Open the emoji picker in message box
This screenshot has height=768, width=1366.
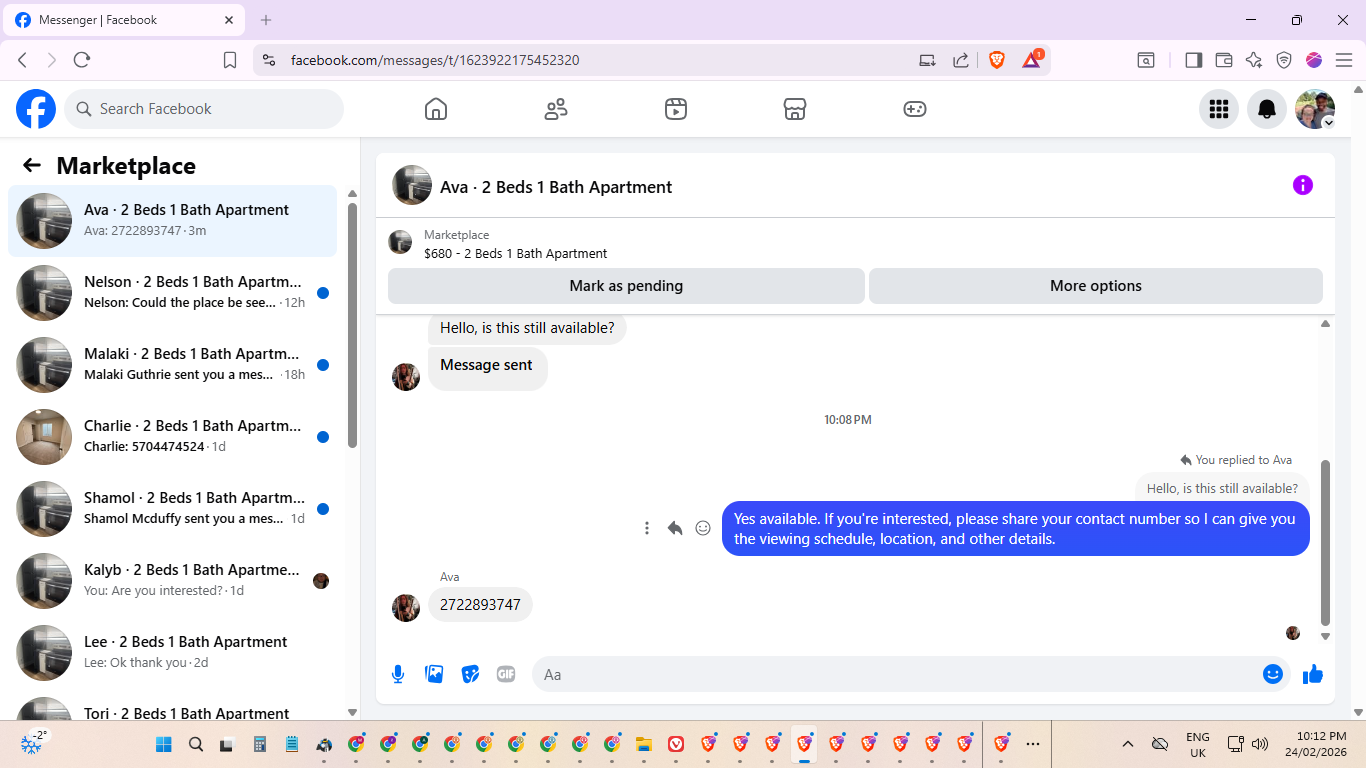(x=1273, y=674)
